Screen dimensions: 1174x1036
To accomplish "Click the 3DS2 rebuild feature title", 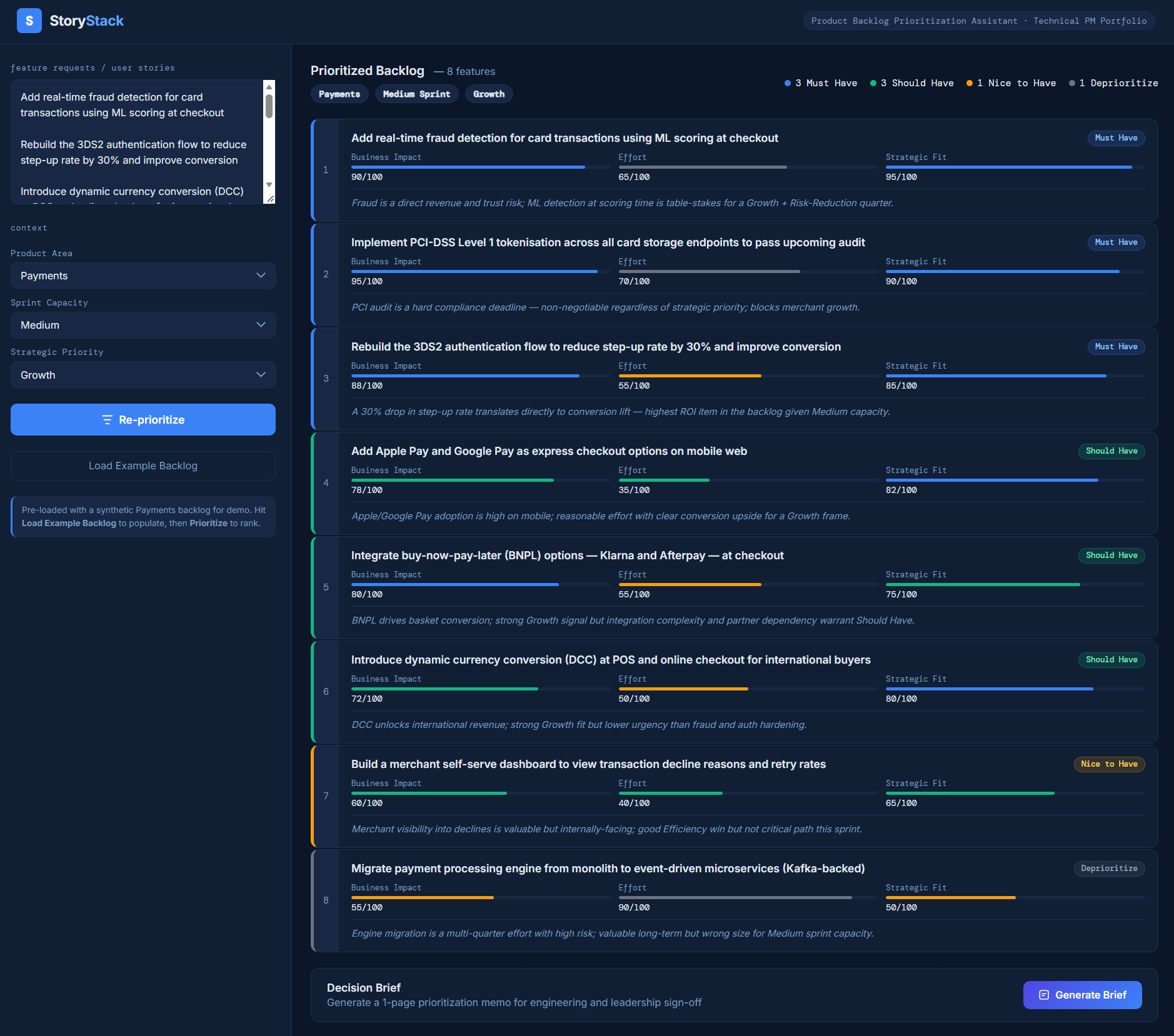I will point(596,347).
